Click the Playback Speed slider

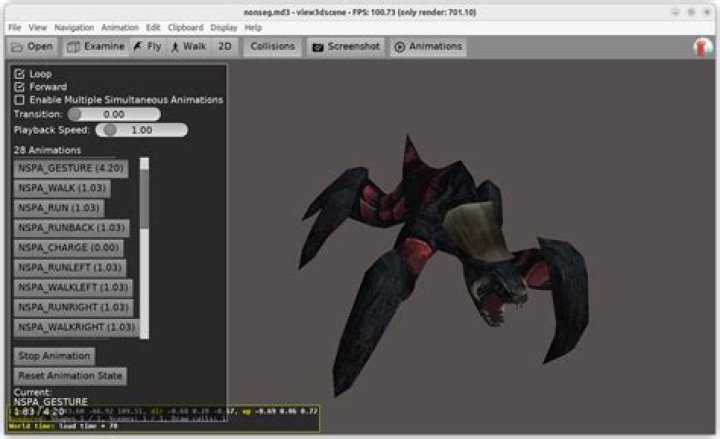(141, 130)
